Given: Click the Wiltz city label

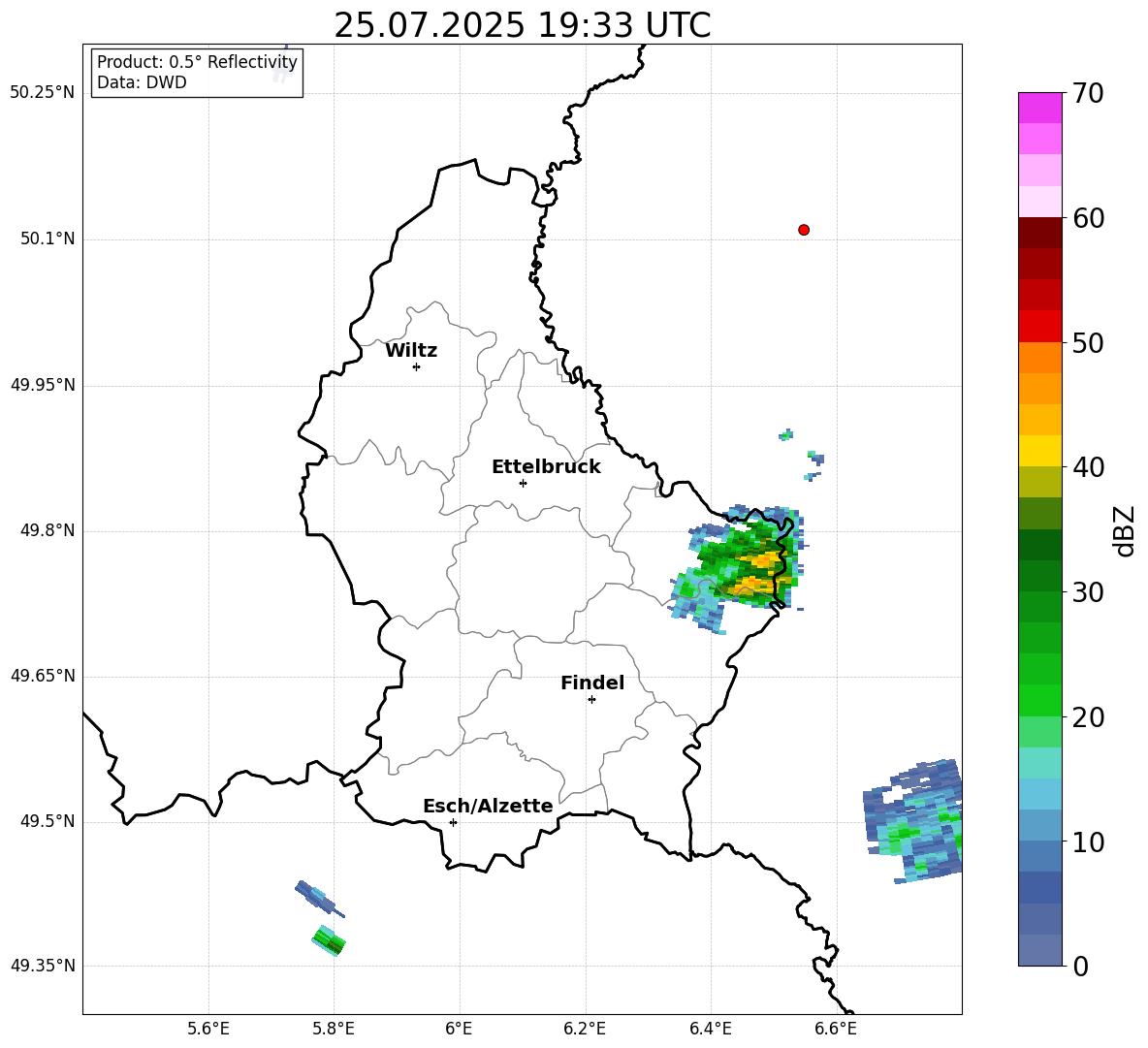Looking at the screenshot, I should point(411,351).
